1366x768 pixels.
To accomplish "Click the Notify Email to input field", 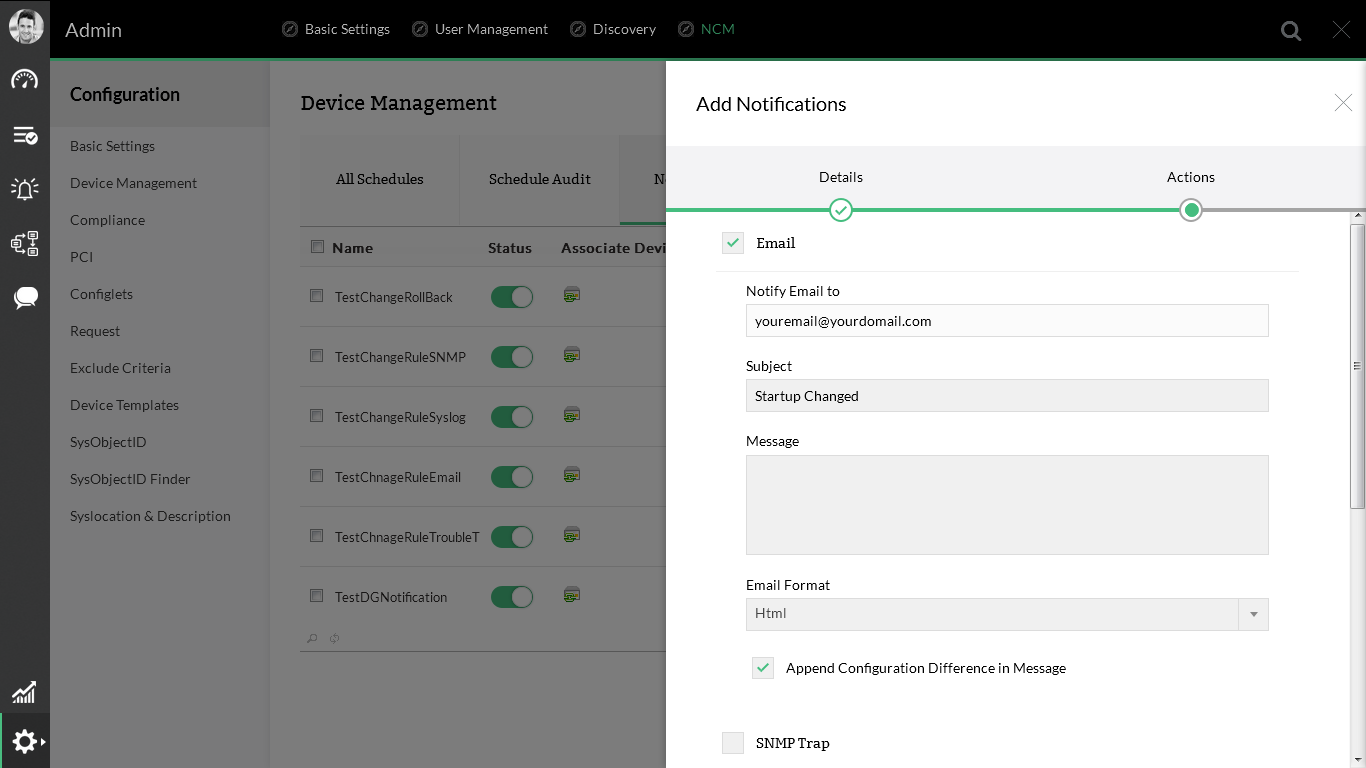I will (1007, 320).
